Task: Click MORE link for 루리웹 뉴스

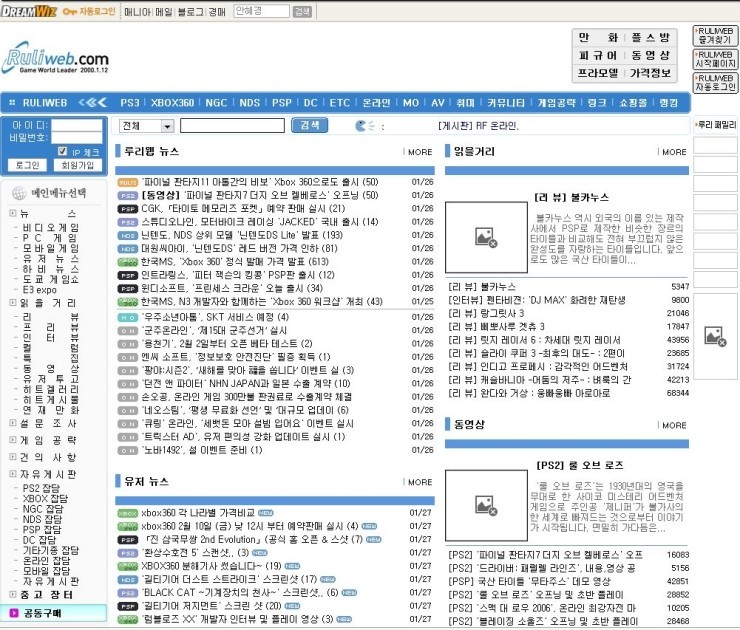Action: 420,152
